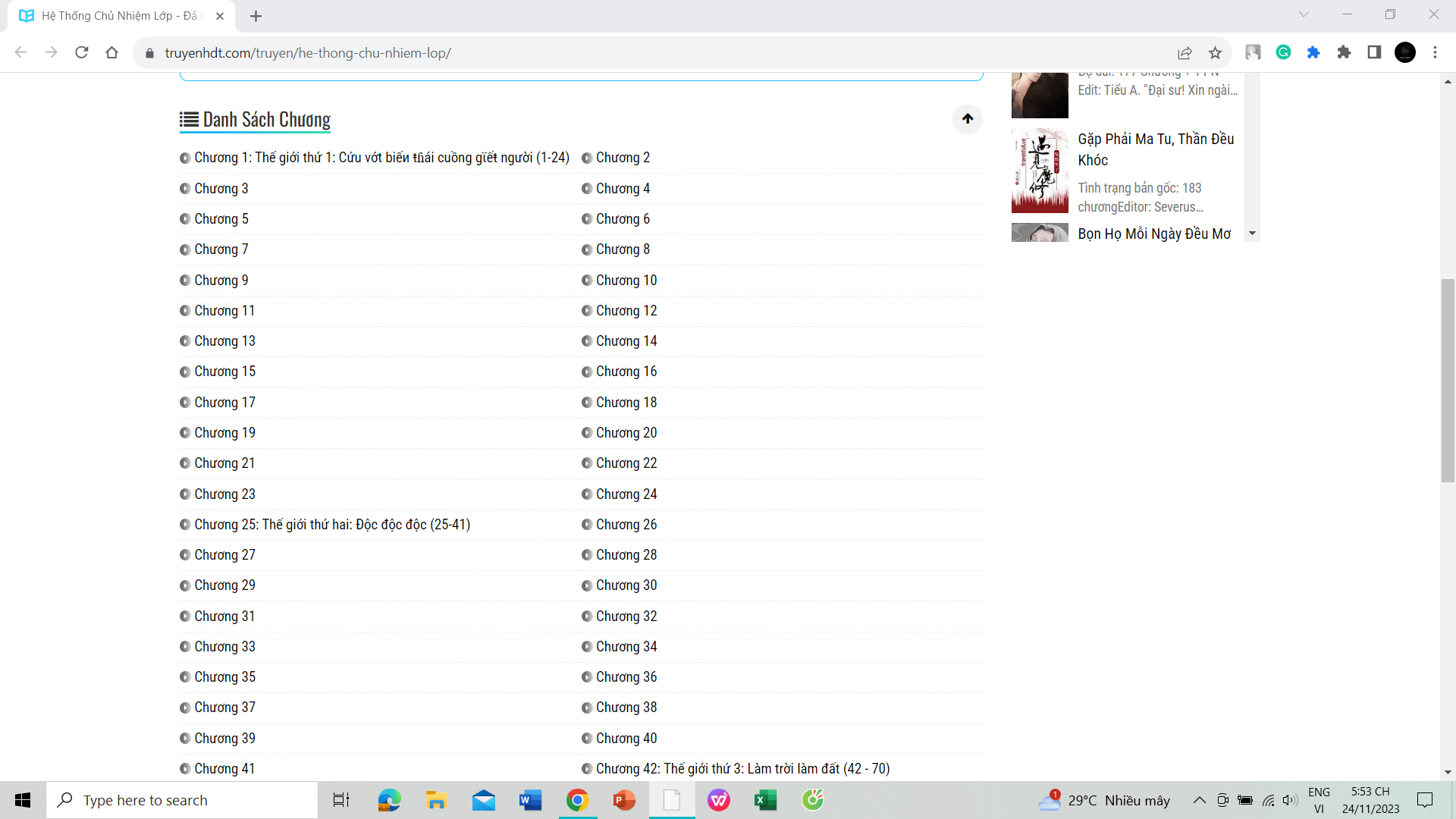
Task: Click the Gặp Phải Ma Tu book thumbnail
Action: coord(1040,171)
